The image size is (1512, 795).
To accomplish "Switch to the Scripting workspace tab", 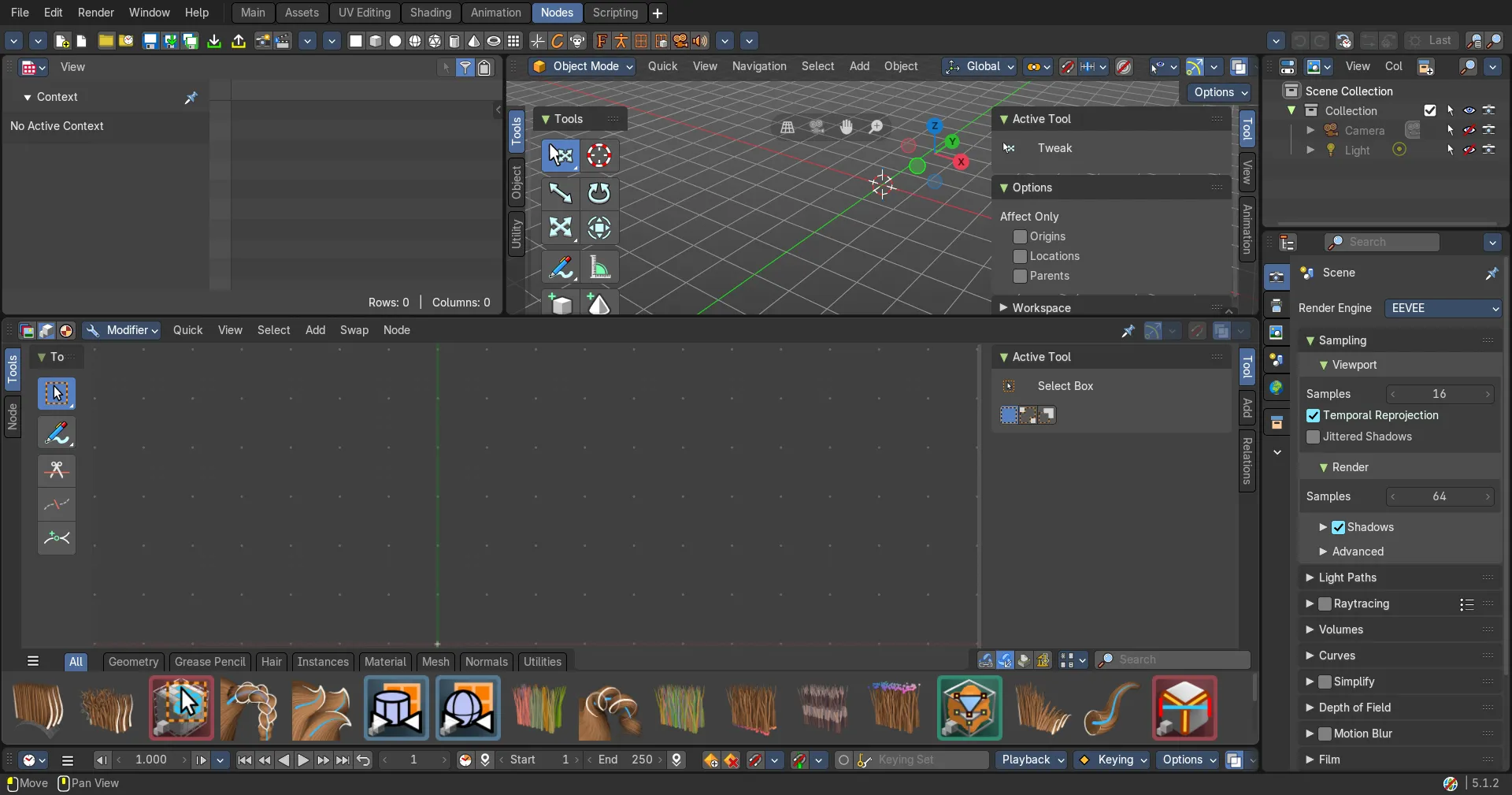I will (615, 13).
